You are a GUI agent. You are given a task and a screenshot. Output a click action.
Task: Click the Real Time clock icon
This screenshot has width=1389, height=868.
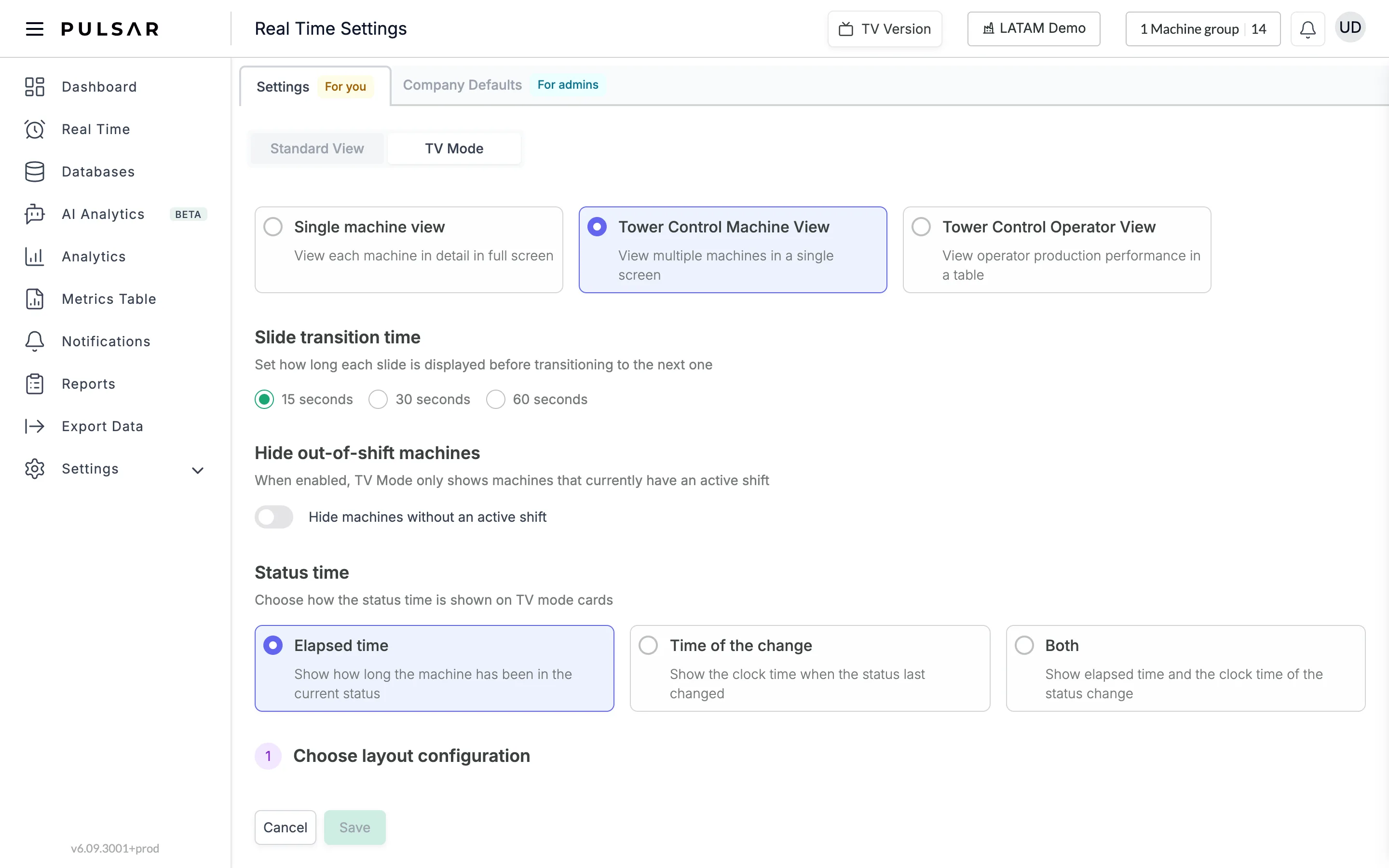click(34, 129)
